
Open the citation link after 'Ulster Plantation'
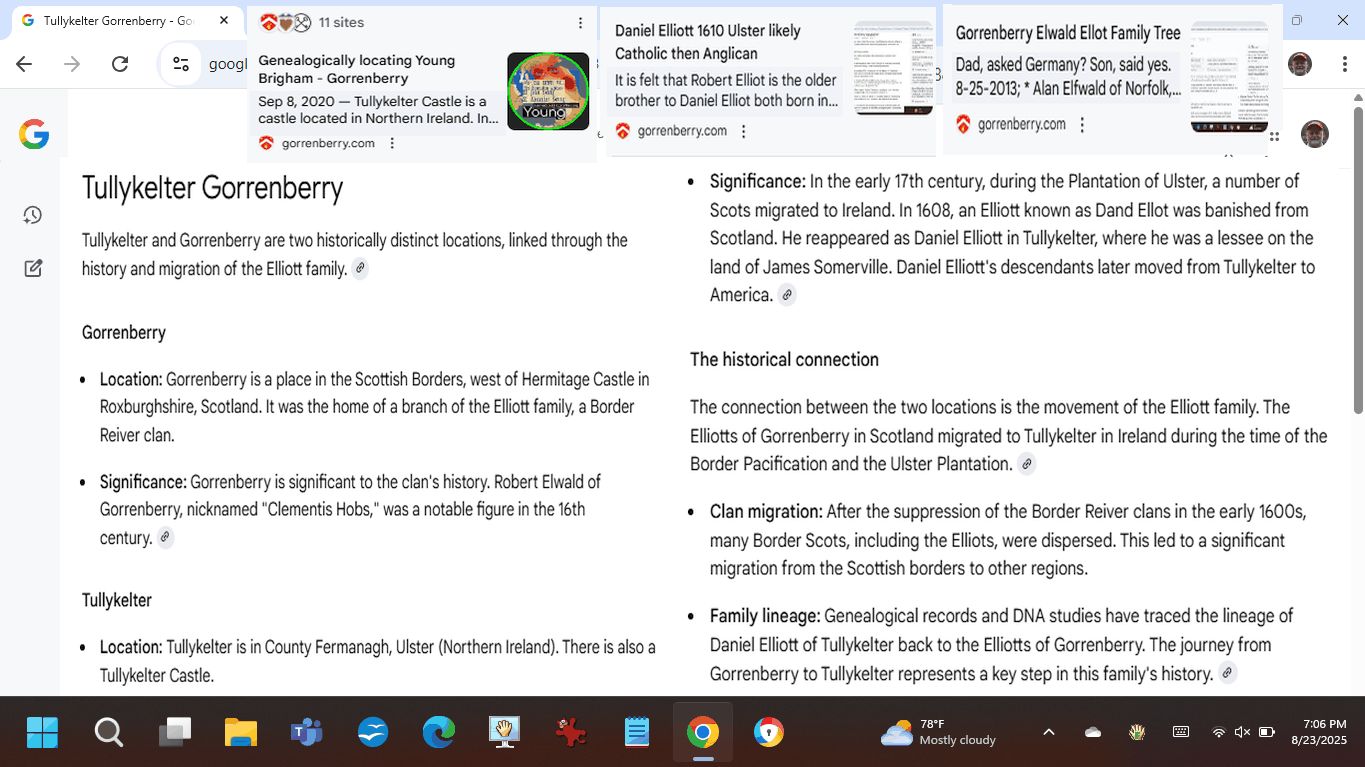(x=1026, y=464)
